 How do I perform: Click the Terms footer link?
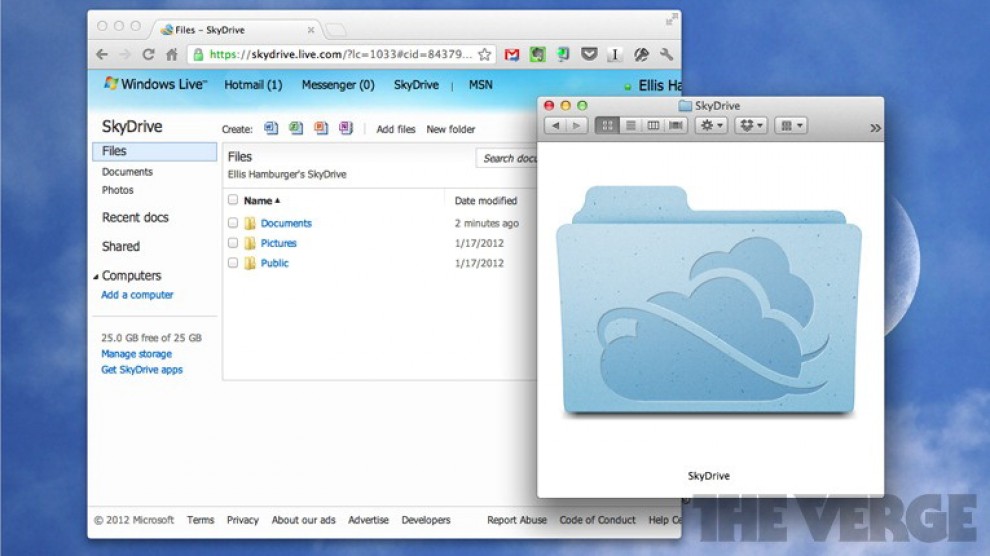tap(200, 520)
